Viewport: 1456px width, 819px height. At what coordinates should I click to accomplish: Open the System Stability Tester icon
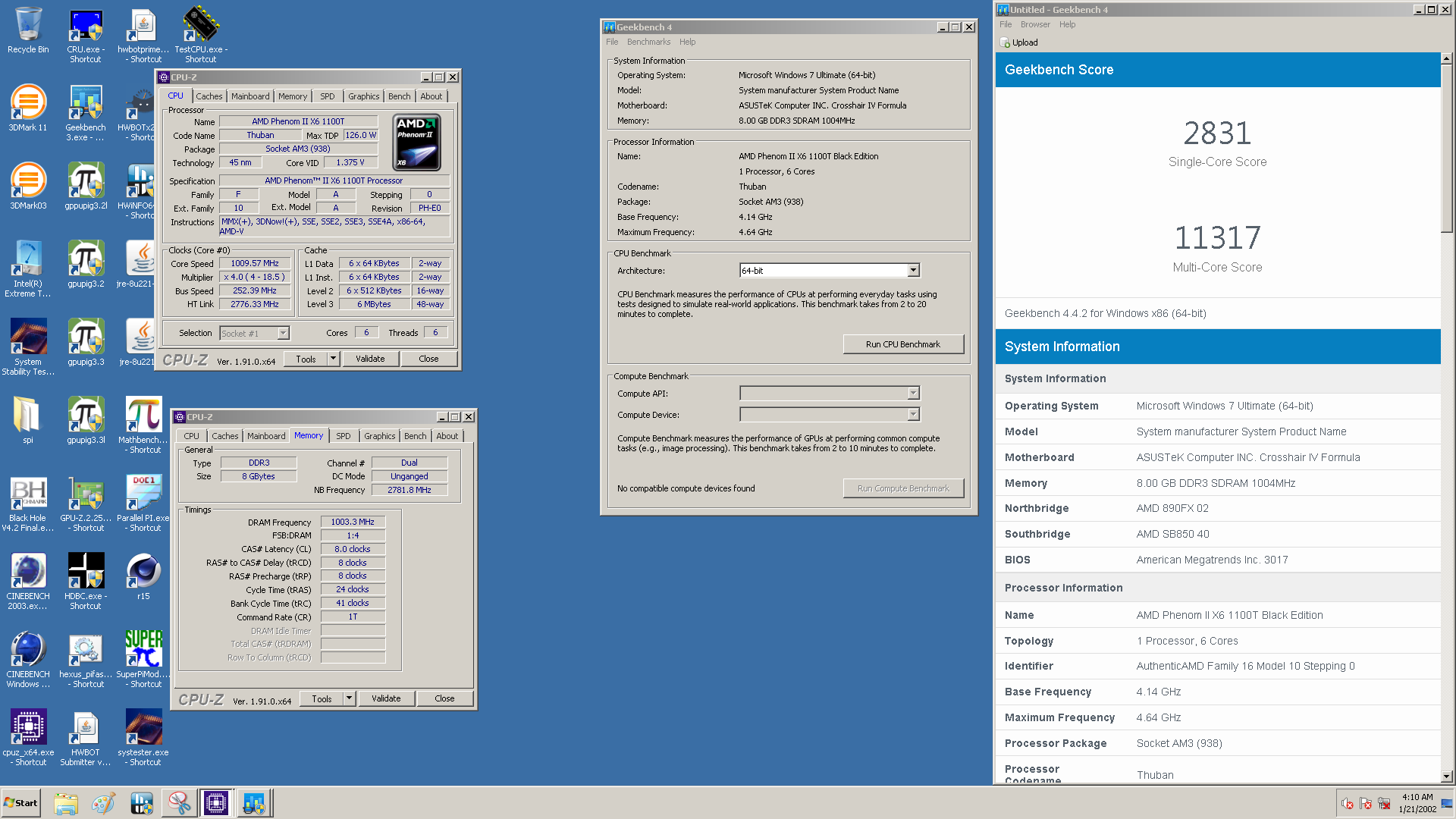click(28, 347)
